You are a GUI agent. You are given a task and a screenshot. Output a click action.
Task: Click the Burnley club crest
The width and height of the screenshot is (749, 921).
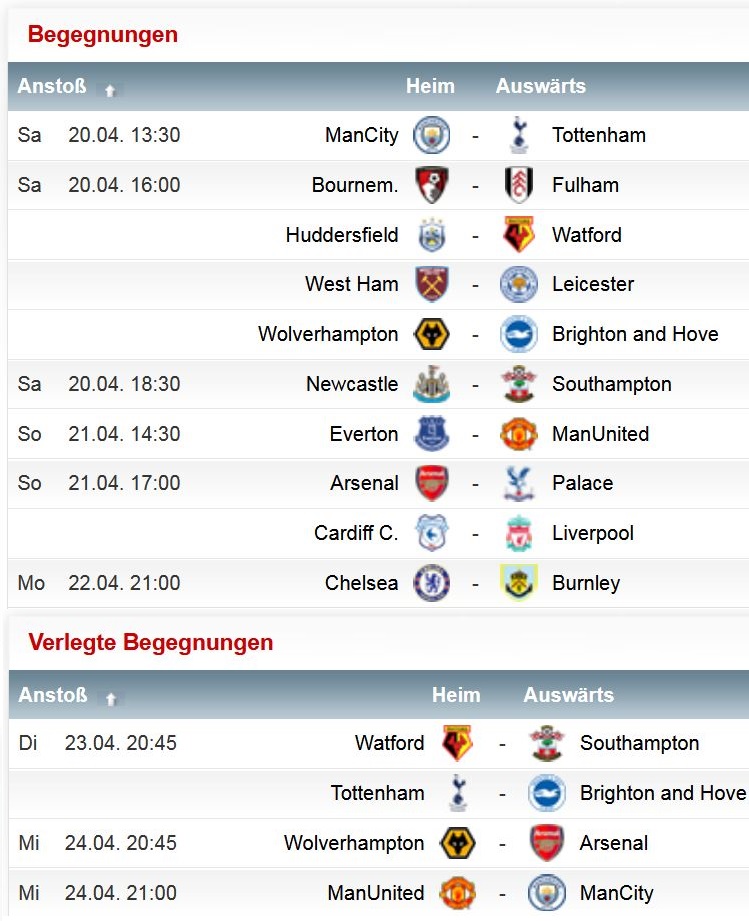519,583
